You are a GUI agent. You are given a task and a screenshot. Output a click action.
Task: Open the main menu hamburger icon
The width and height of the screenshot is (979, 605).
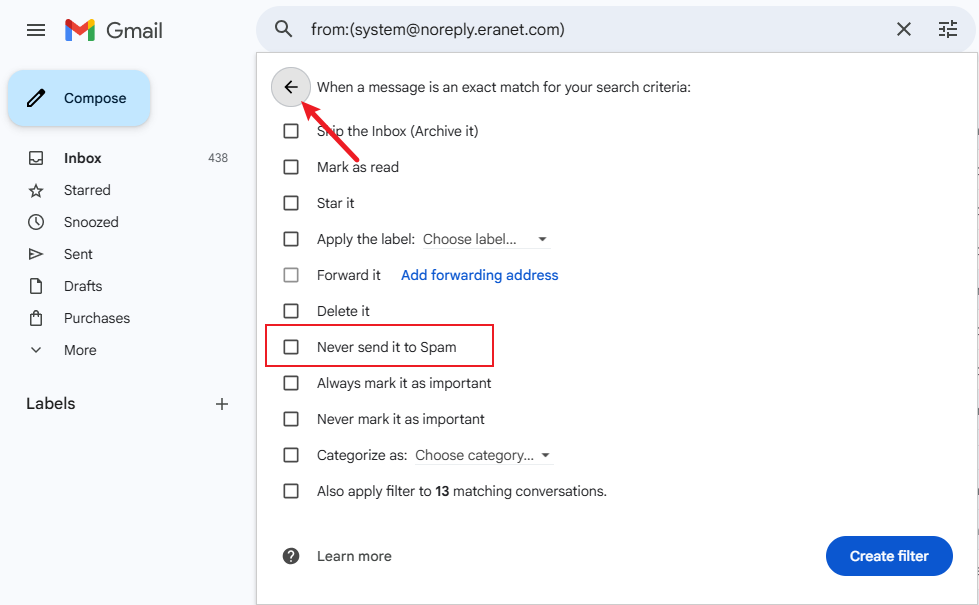tap(36, 30)
